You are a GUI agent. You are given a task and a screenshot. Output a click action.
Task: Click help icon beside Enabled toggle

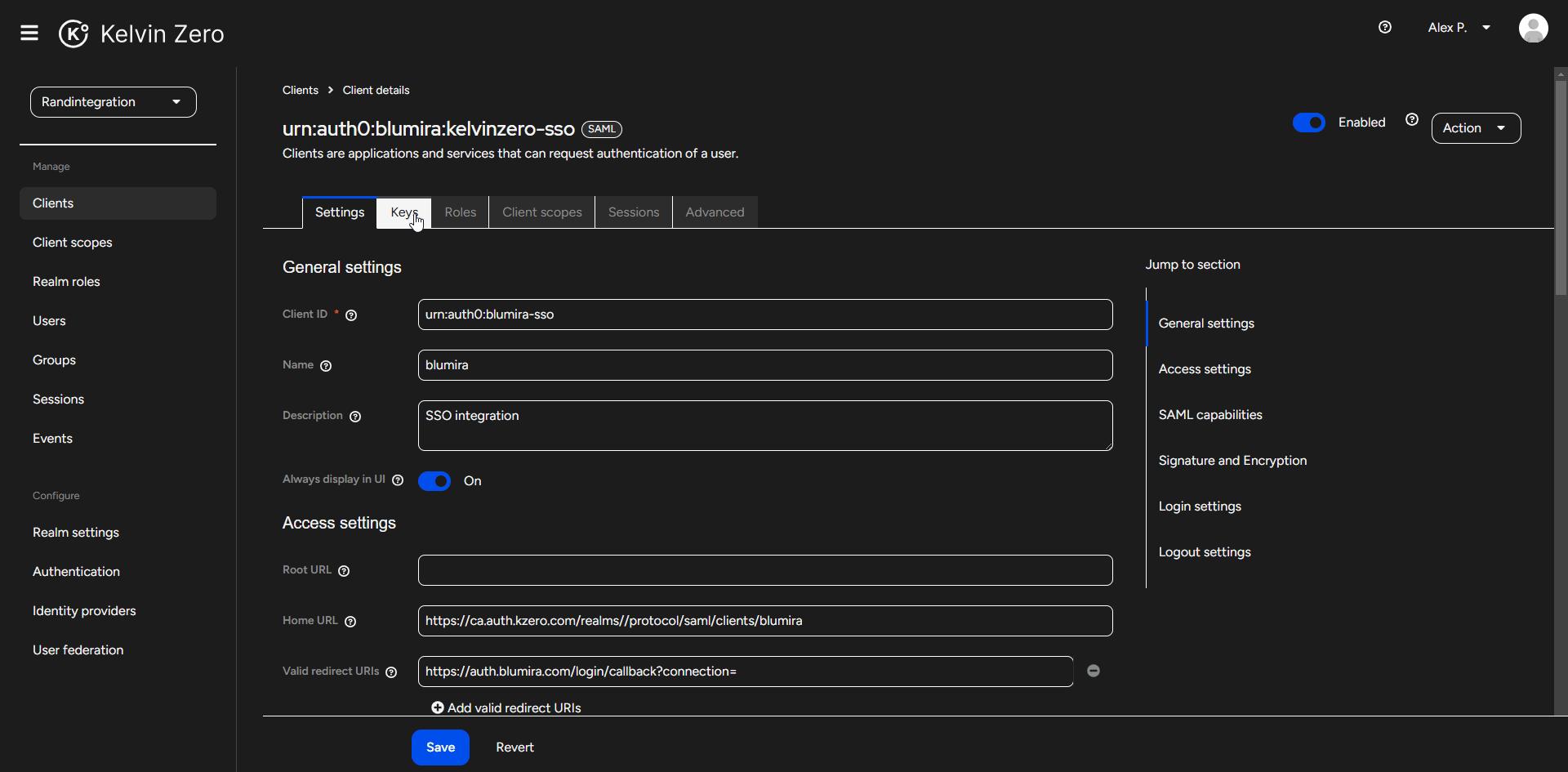[1411, 120]
